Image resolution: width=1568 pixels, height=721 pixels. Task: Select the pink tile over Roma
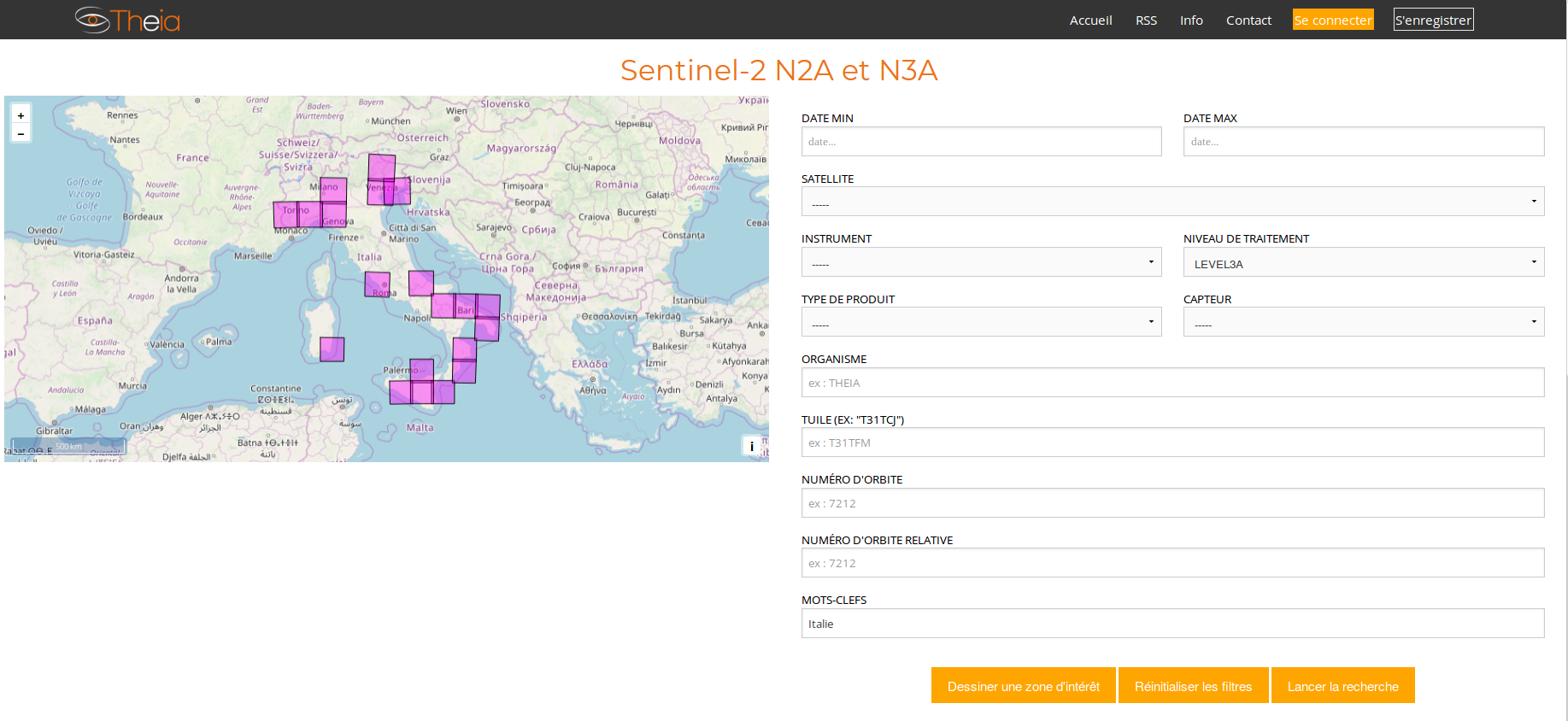pyautogui.click(x=377, y=284)
